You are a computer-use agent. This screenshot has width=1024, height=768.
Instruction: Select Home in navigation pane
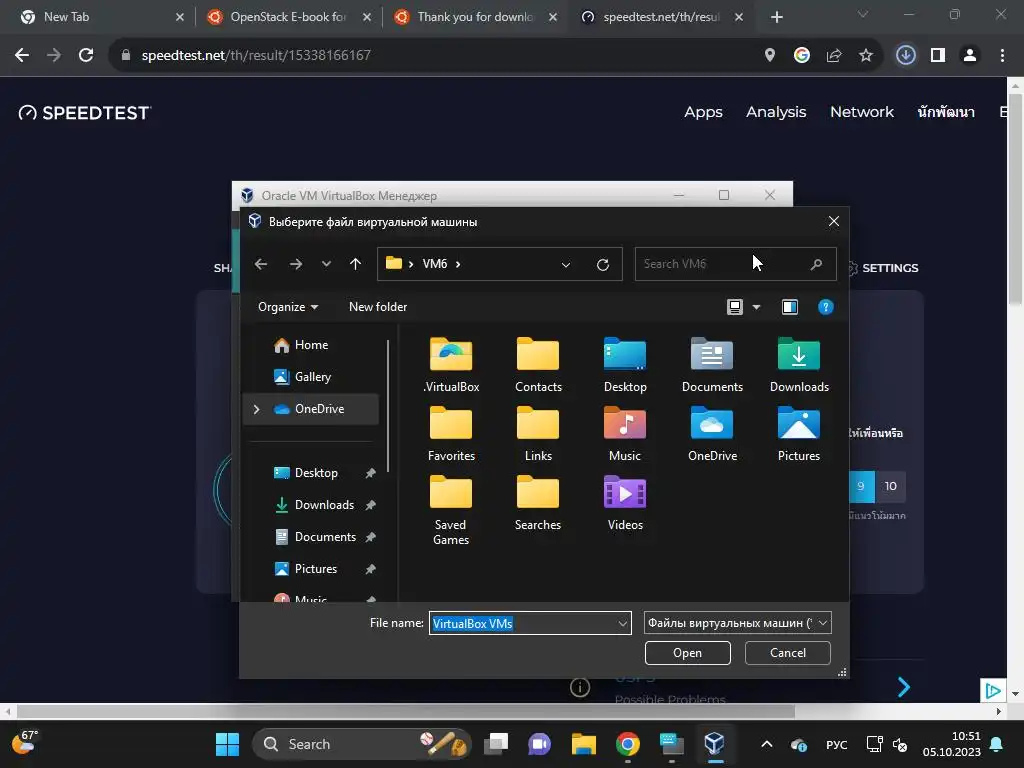pos(310,345)
